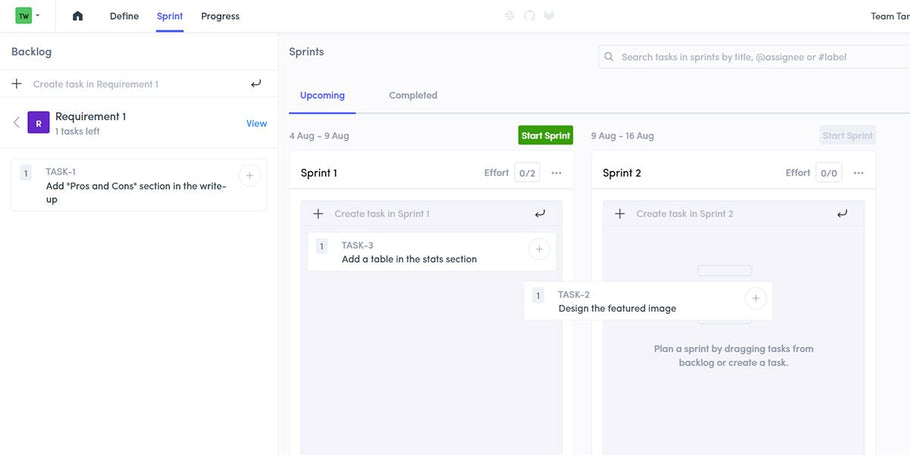This screenshot has height=455, width=910.
Task: Go back using the chevron beside Requirement 1
Action: [x=16, y=122]
